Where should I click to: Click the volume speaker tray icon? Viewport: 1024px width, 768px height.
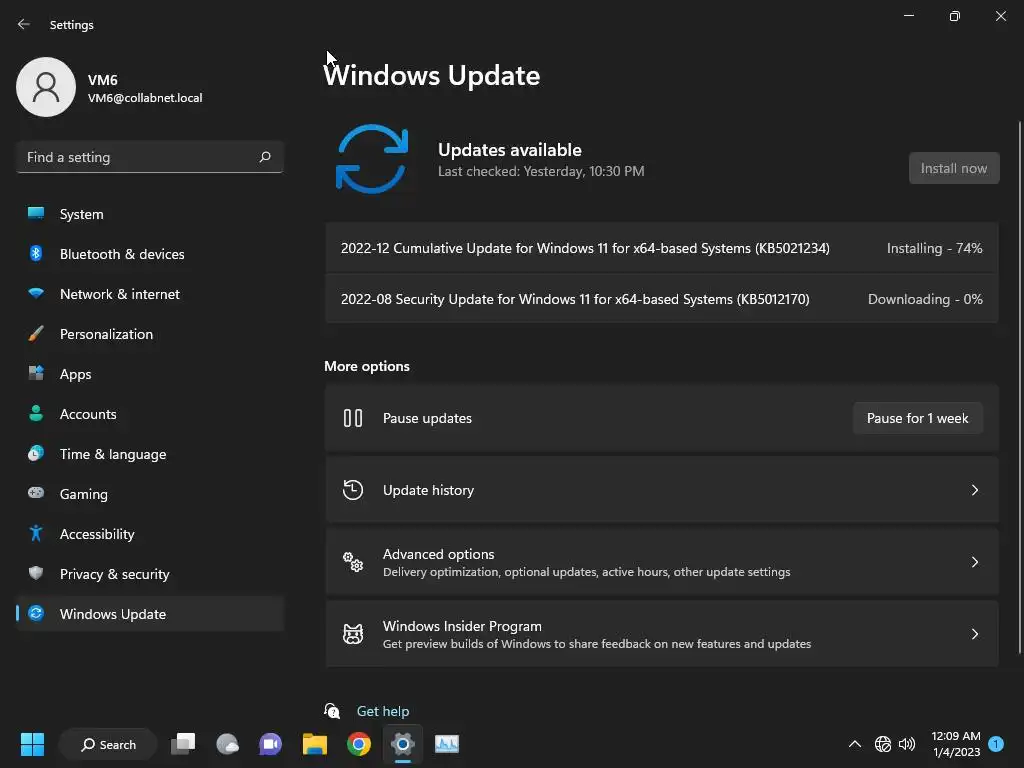click(906, 744)
